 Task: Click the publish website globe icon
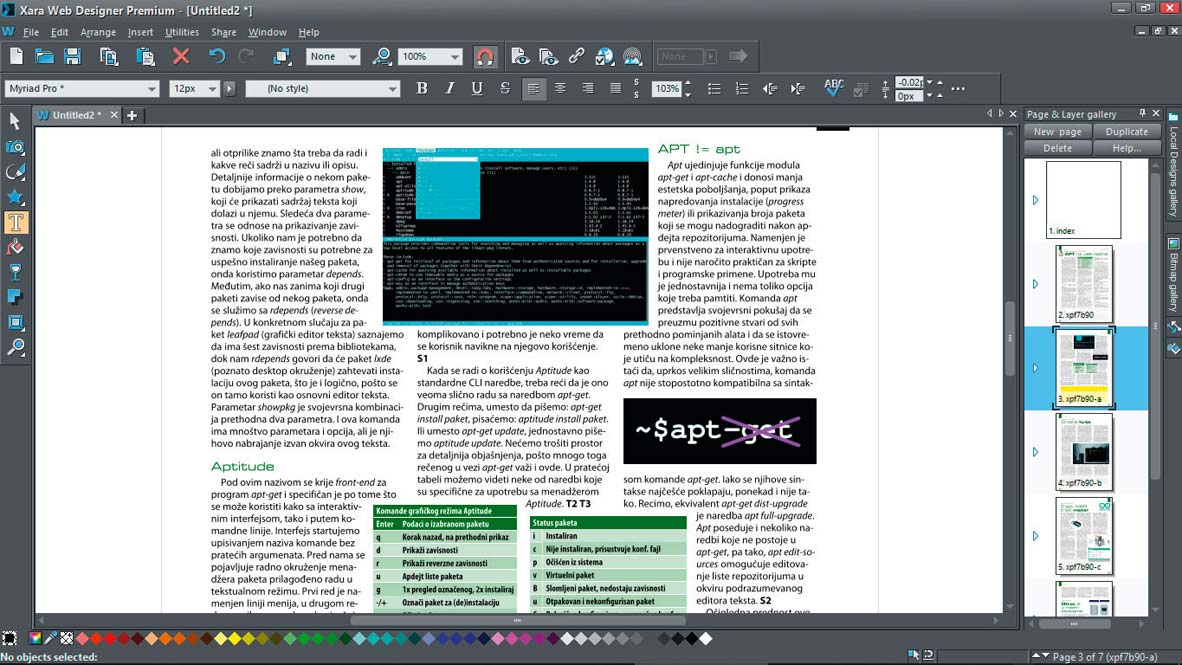605,57
